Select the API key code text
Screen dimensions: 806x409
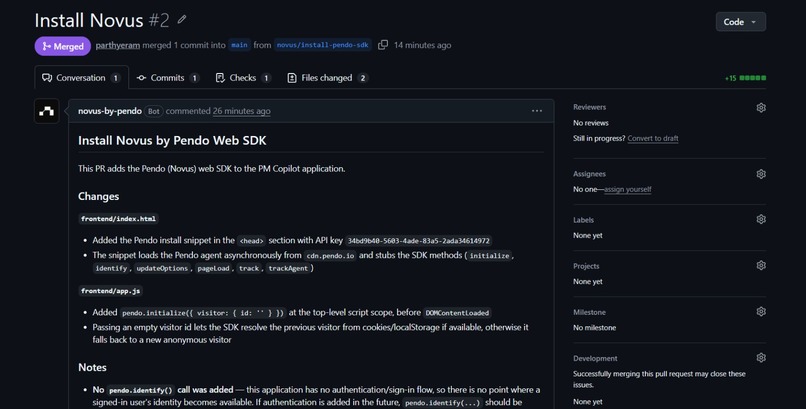pyautogui.click(x=418, y=241)
